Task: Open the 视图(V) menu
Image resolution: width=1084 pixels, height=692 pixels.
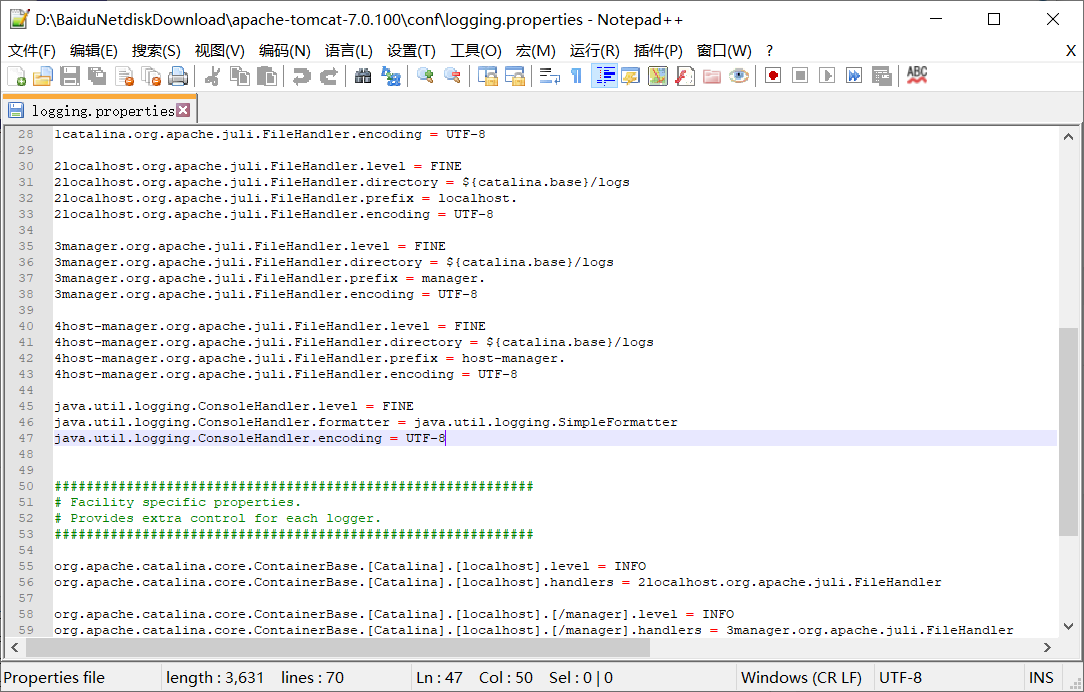Action: (x=220, y=50)
